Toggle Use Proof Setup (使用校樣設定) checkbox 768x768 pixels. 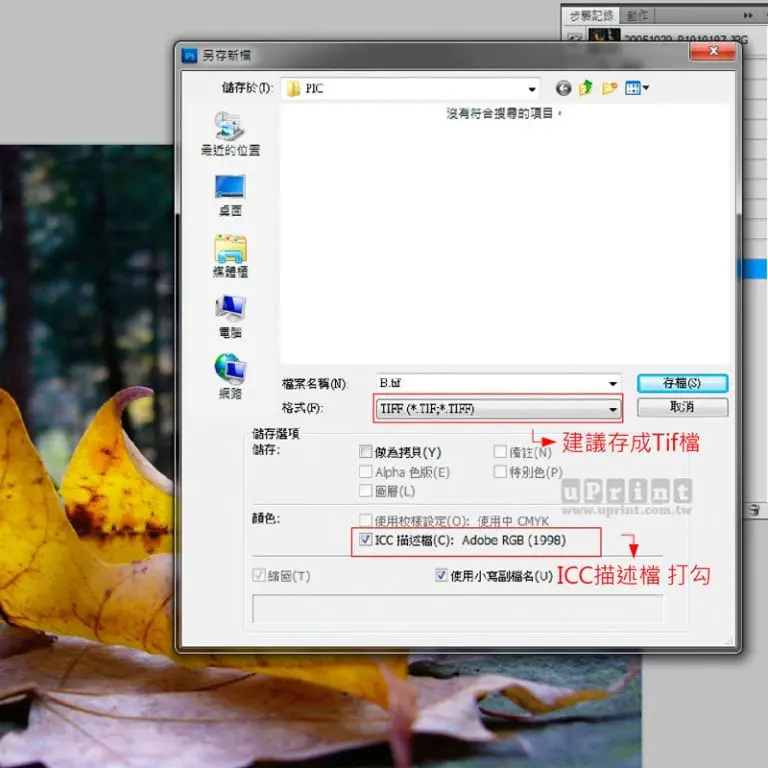pos(365,520)
